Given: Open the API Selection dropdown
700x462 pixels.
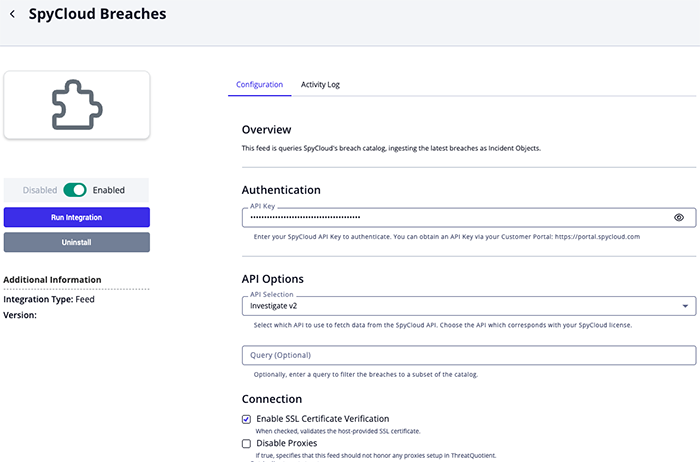Looking at the screenshot, I should point(469,306).
